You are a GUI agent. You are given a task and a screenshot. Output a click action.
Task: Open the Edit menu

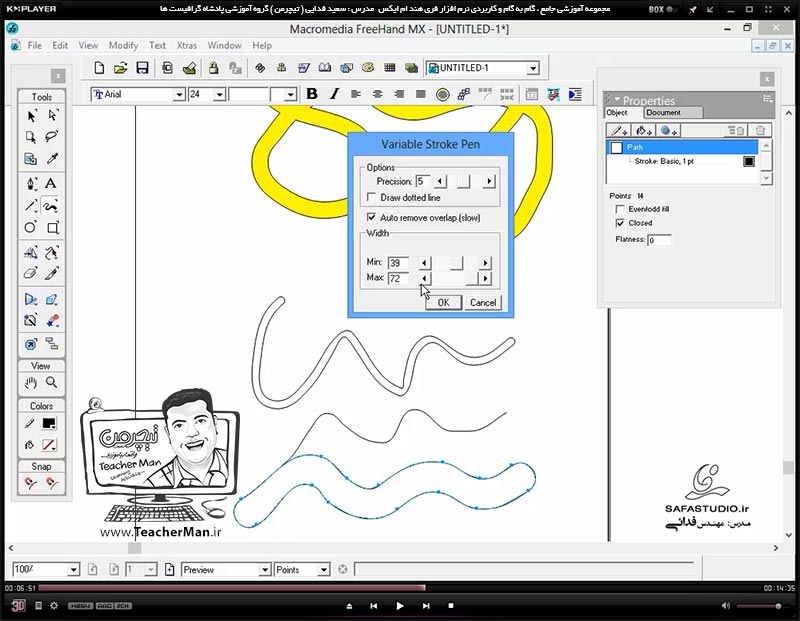tap(60, 45)
